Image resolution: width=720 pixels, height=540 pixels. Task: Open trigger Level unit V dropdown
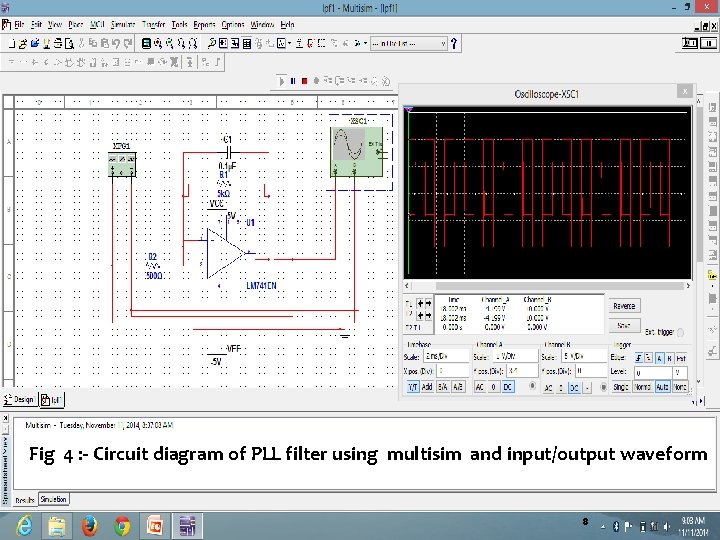click(x=680, y=373)
